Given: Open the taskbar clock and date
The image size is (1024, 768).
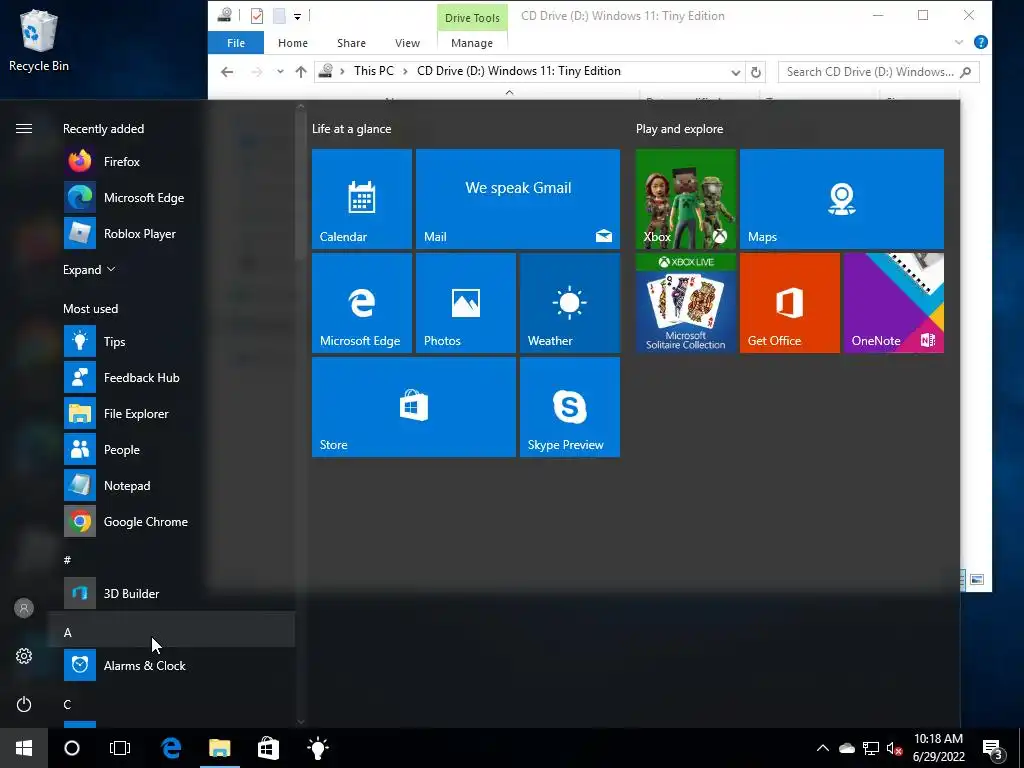Looking at the screenshot, I should pos(938,748).
